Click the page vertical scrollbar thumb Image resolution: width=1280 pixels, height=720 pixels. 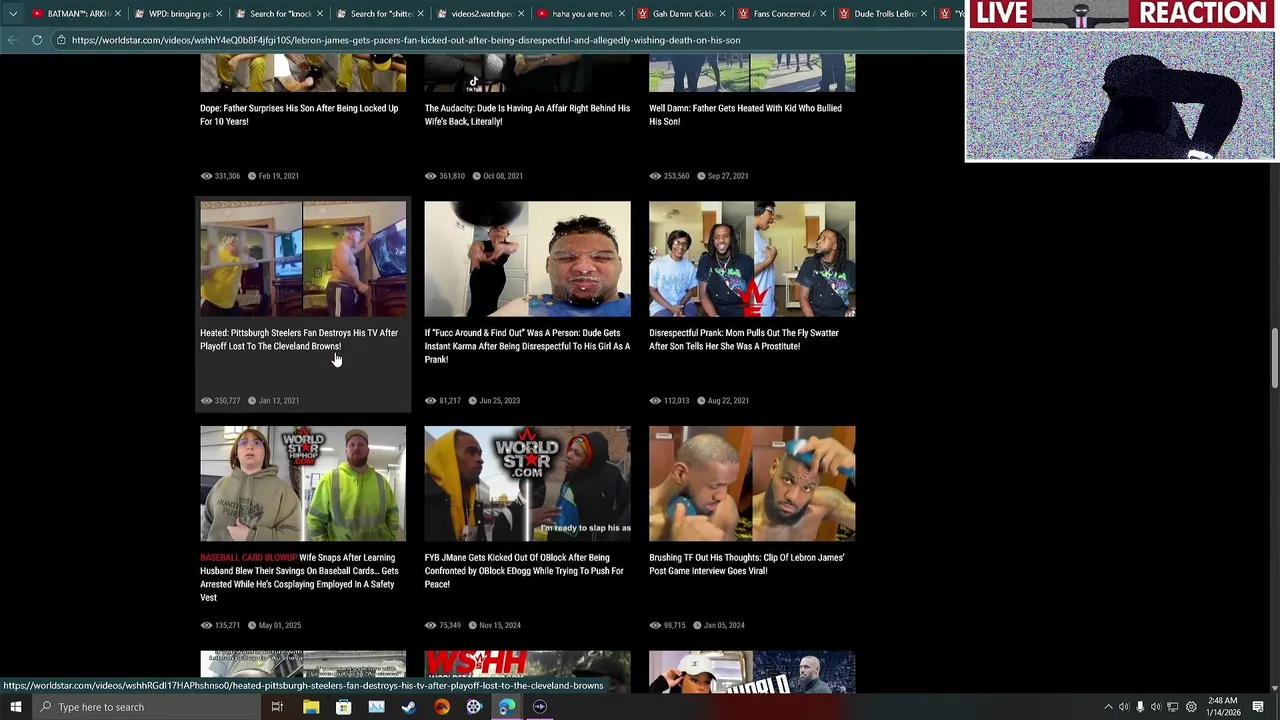1274,358
